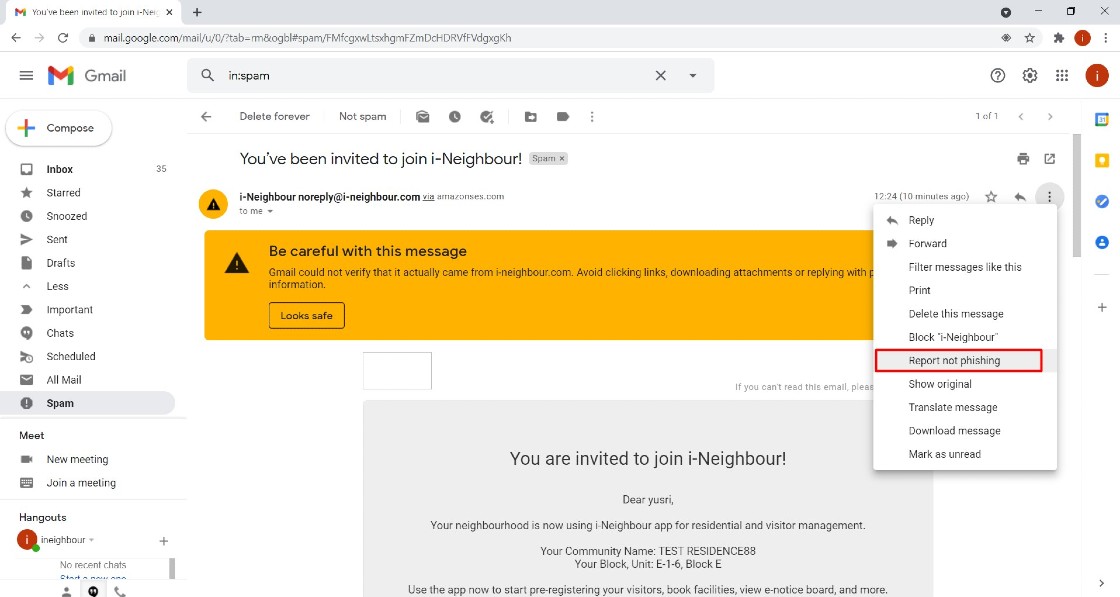
Task: Remove the Spam label chip
Action: tap(562, 159)
